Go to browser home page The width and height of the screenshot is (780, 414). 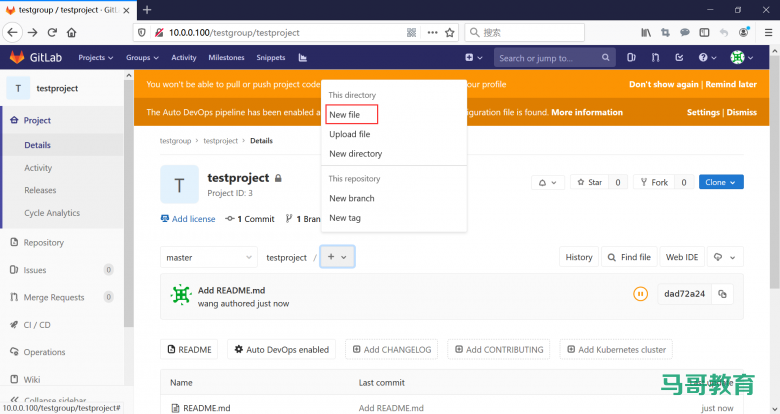pyautogui.click(x=72, y=32)
